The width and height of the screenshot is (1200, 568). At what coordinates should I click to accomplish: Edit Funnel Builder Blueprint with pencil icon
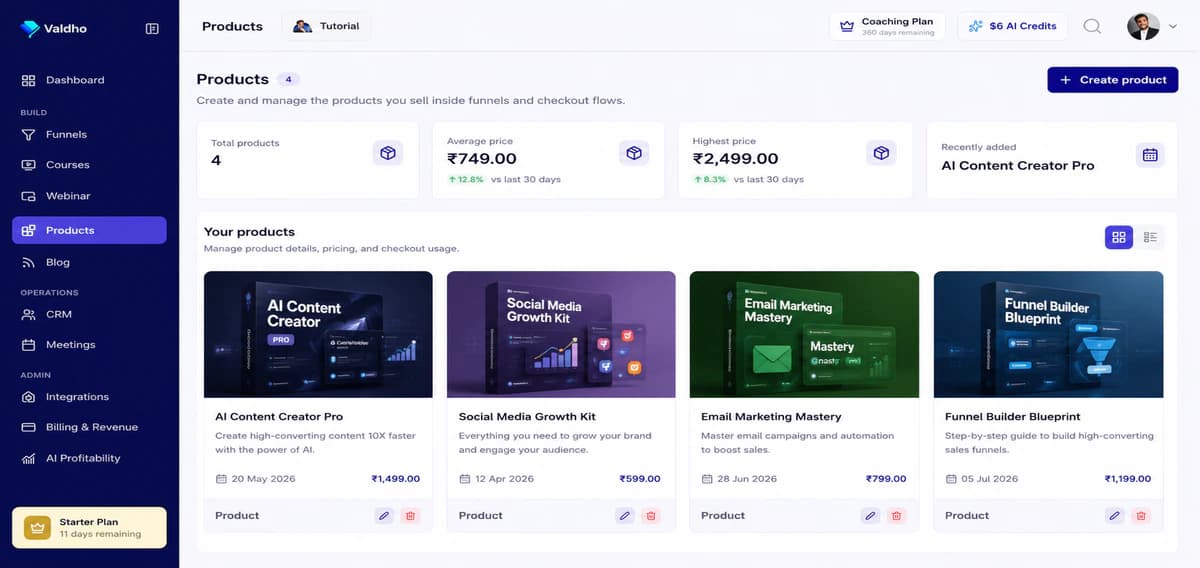point(1115,516)
